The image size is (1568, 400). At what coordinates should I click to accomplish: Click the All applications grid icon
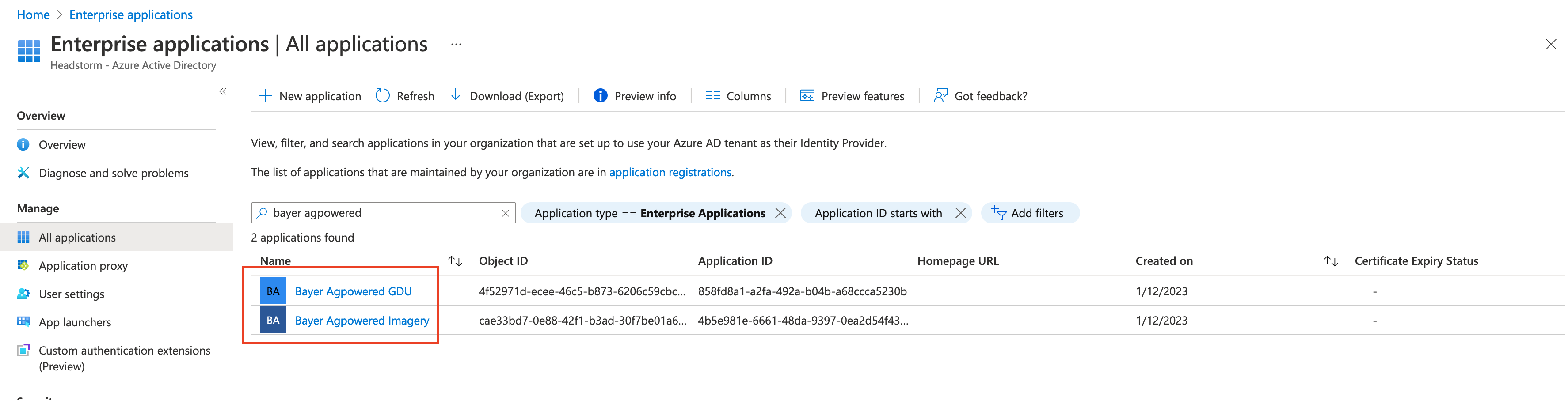coord(23,237)
